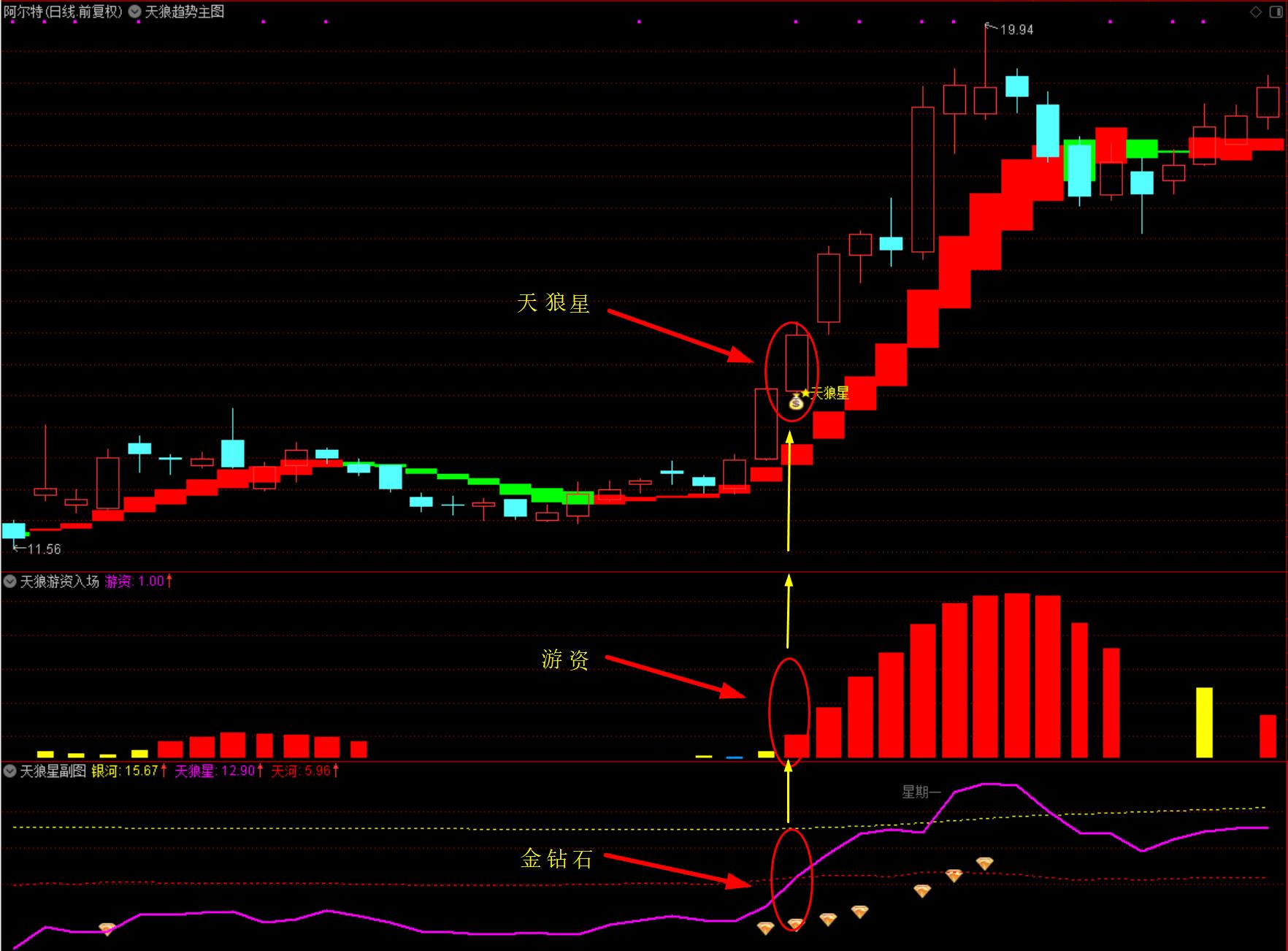Click the 天狼星副图 indicator name
The width and height of the screenshot is (1288, 951).
point(53,771)
